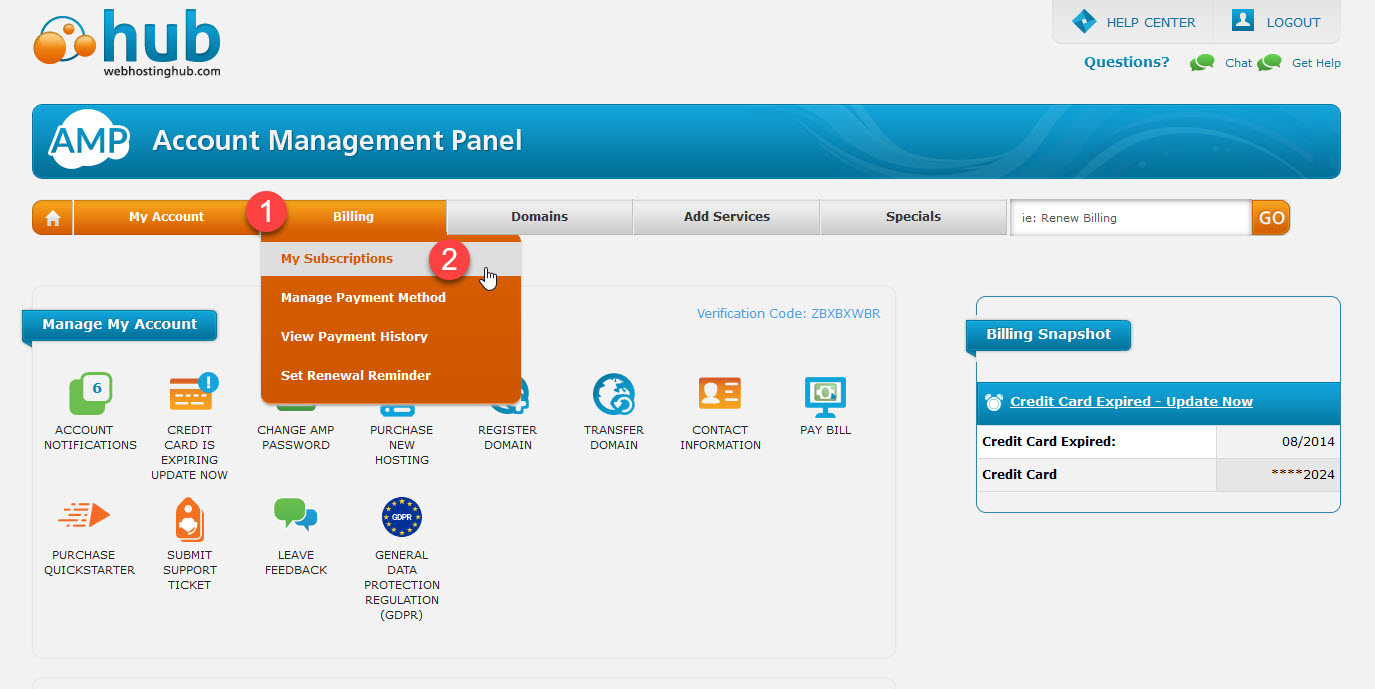Click the Help Center button

[1134, 22]
